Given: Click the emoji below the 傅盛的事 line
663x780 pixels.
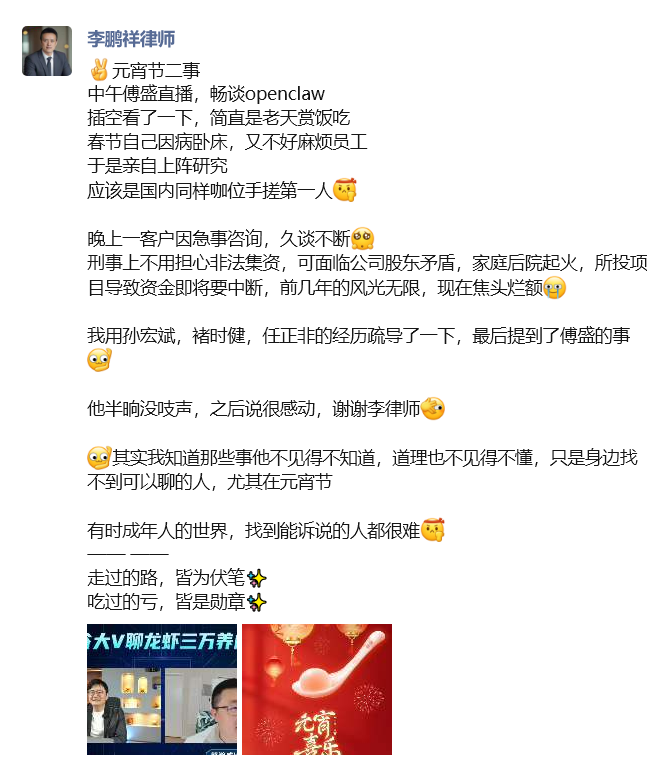Looking at the screenshot, I should [99, 360].
